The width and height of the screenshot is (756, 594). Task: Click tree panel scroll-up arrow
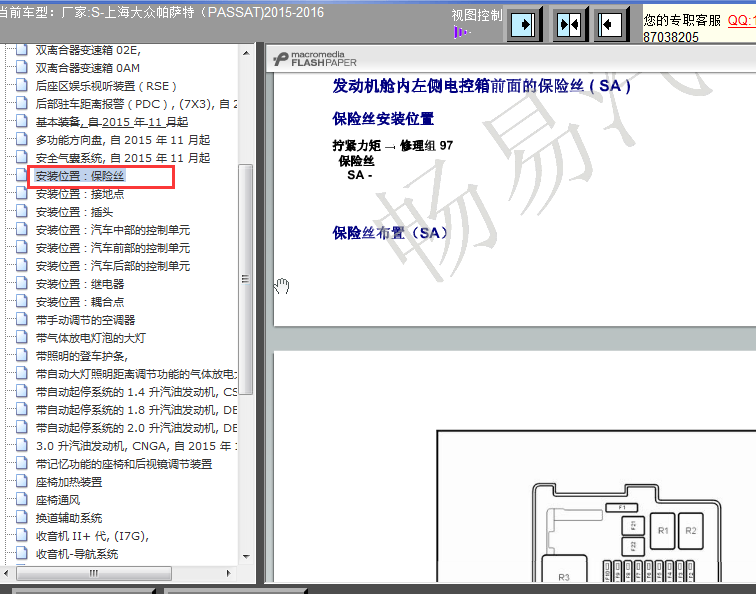click(x=246, y=53)
